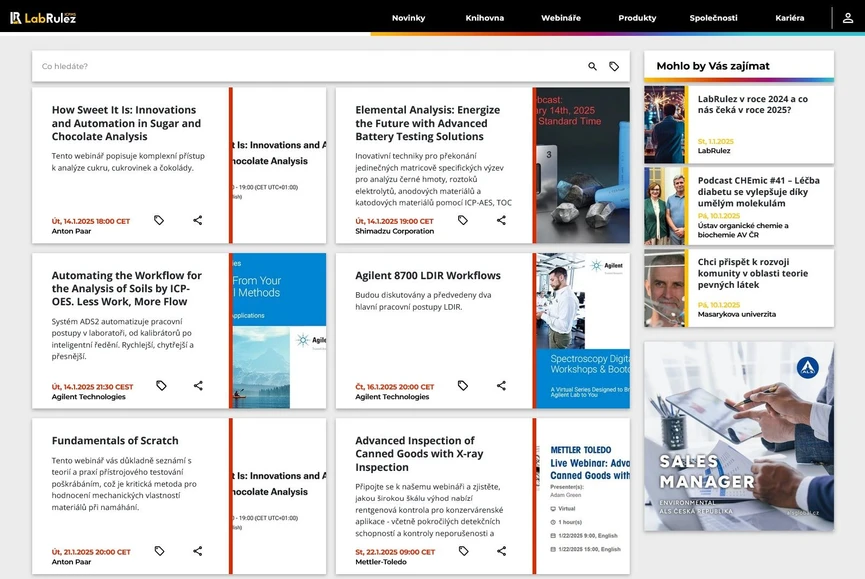Viewport: 865px width, 579px height.
Task: Click the battery image on Elemental Analysis card
Action: pos(583,165)
